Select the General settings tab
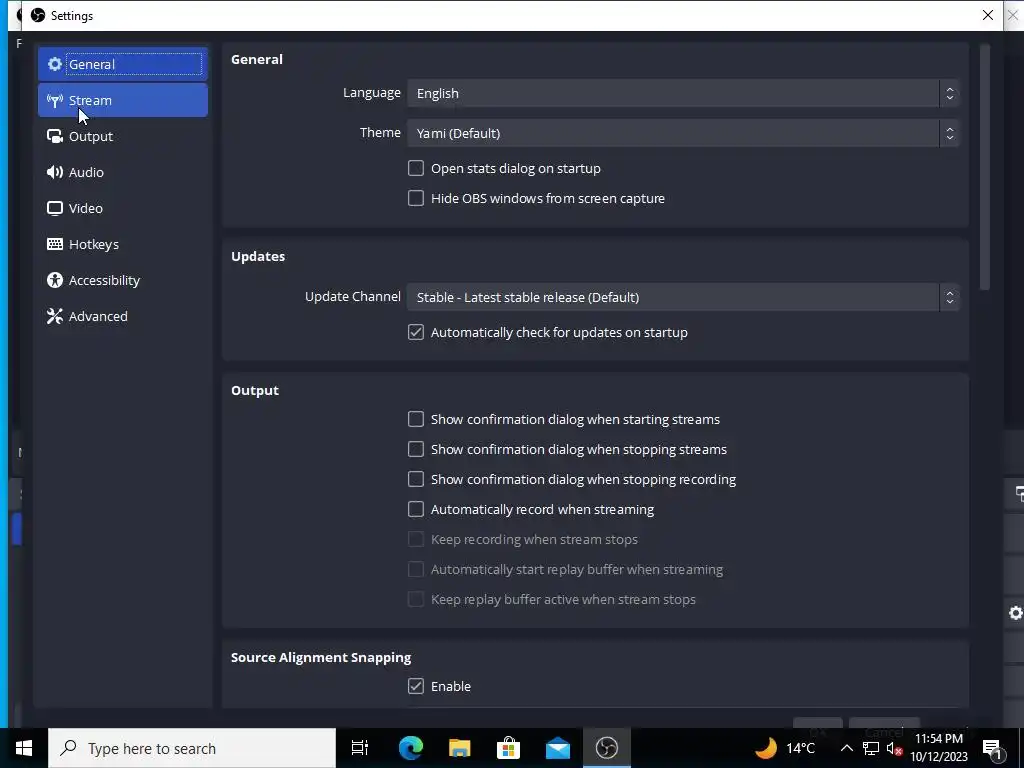 pos(123,64)
